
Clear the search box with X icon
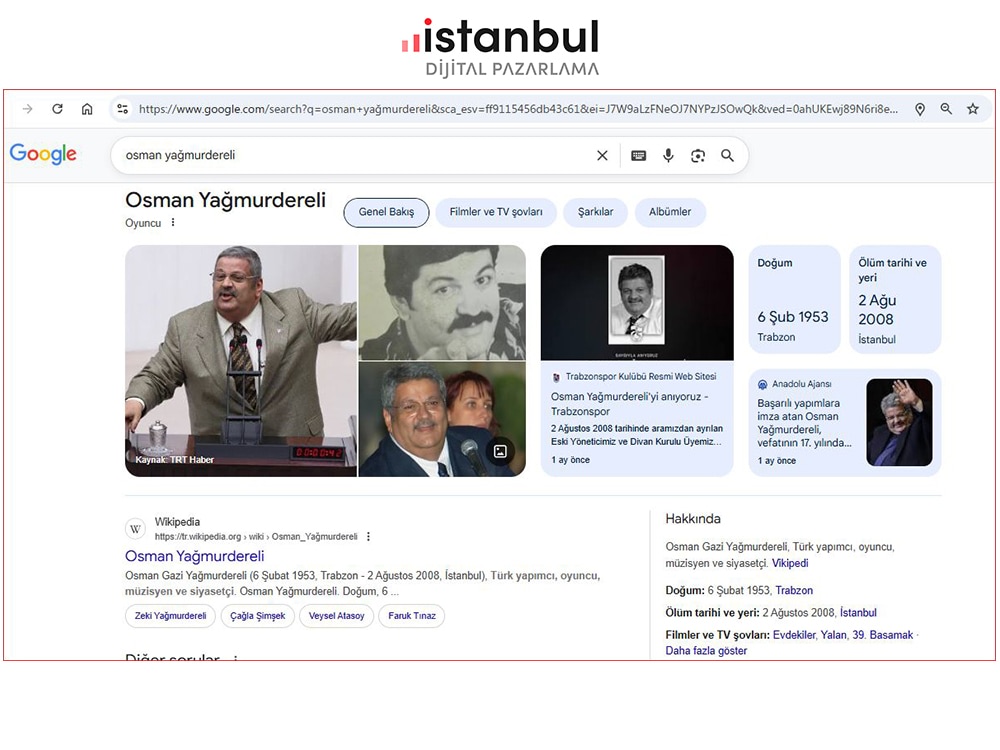(602, 156)
